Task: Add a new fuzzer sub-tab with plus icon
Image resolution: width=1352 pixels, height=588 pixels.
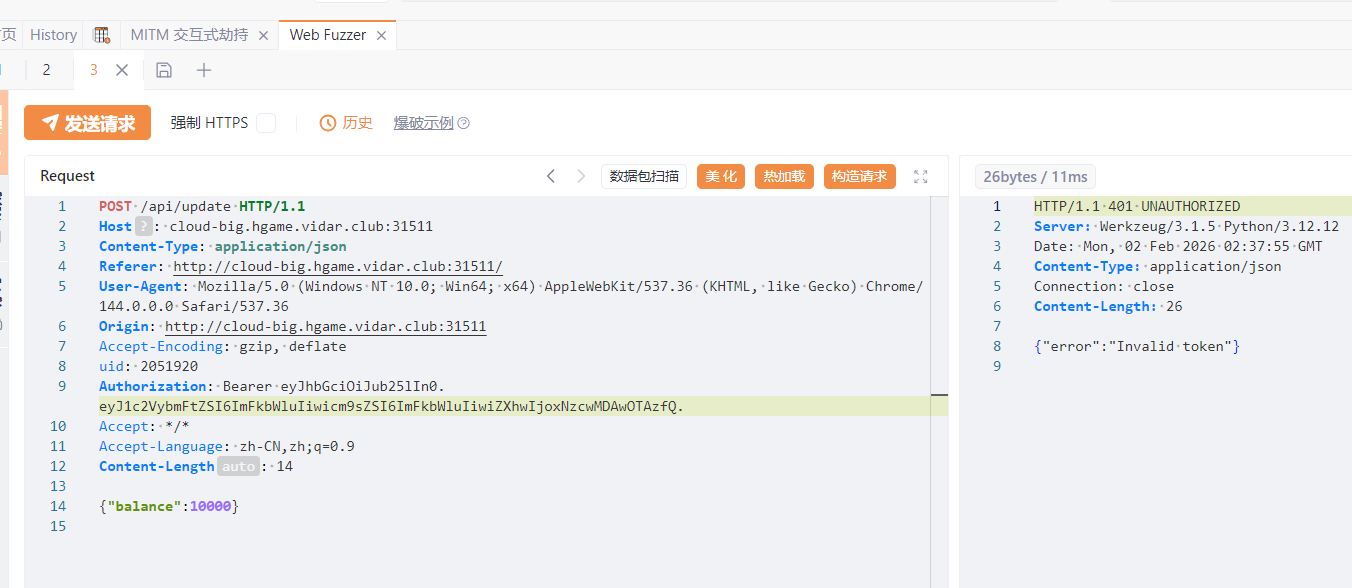Action: coord(204,70)
